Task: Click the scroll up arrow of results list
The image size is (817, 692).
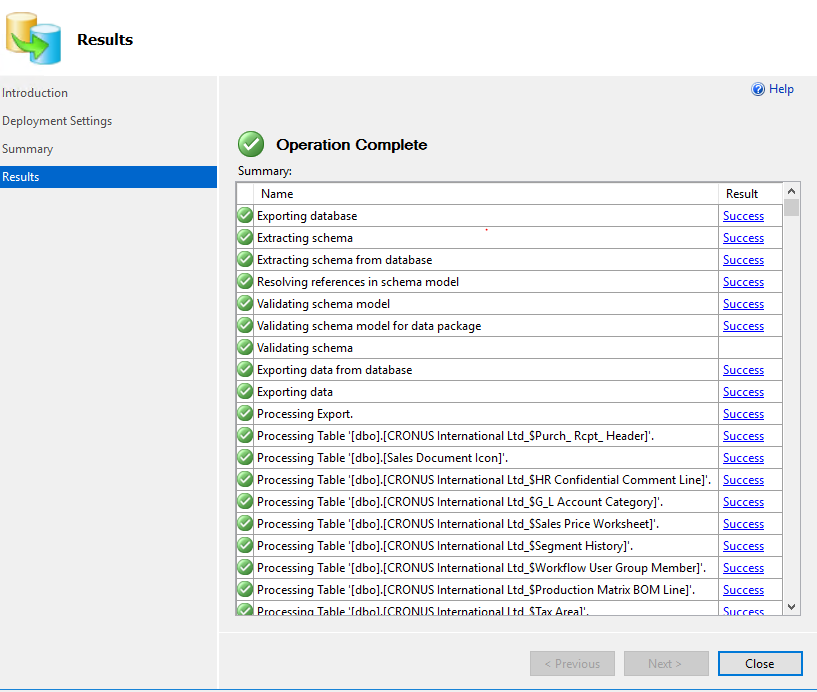Action: pyautogui.click(x=792, y=191)
